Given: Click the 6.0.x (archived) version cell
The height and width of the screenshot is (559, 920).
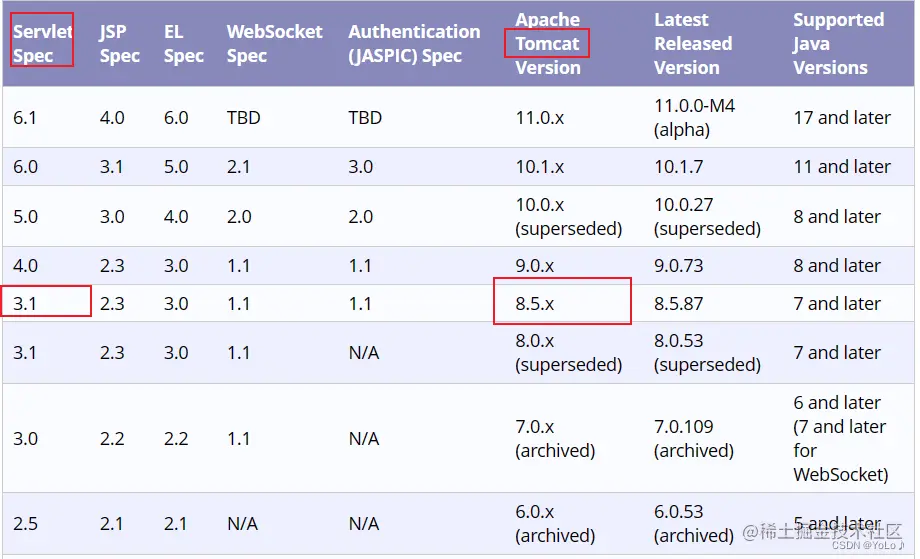Looking at the screenshot, I should pyautogui.click(x=555, y=523).
